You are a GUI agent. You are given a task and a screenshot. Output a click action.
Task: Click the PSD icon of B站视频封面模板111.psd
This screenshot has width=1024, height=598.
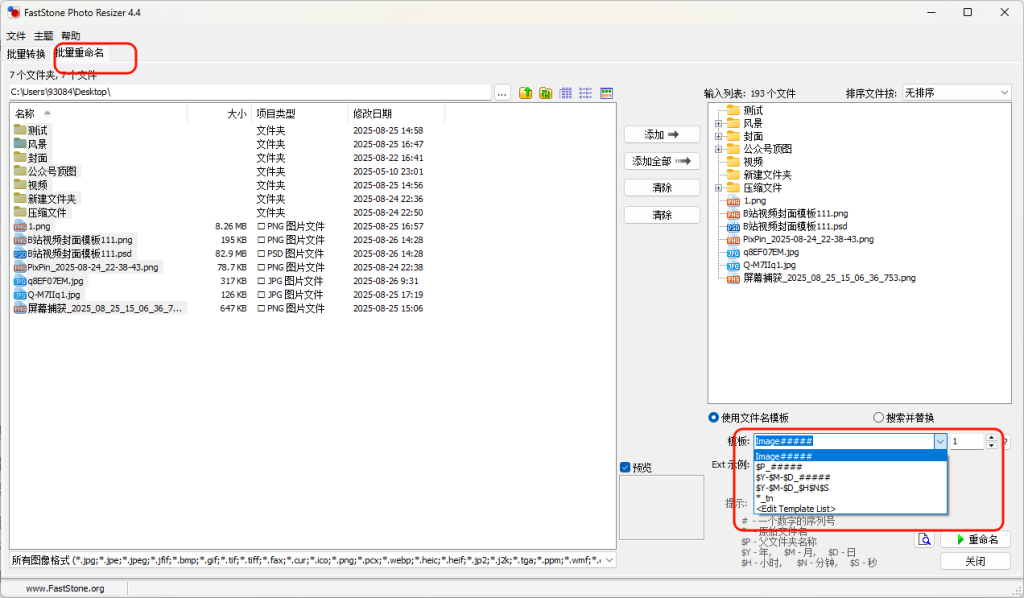coord(20,254)
